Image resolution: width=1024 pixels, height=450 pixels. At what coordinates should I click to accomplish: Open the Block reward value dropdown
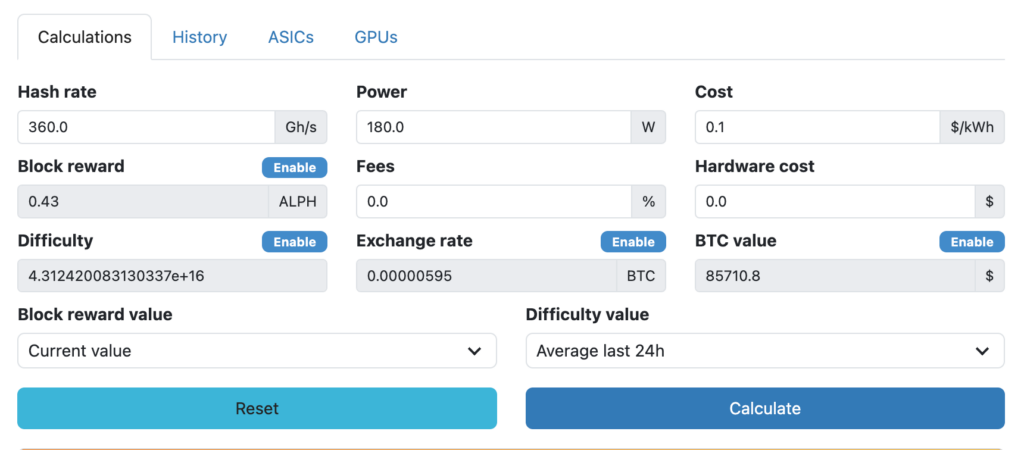[256, 351]
